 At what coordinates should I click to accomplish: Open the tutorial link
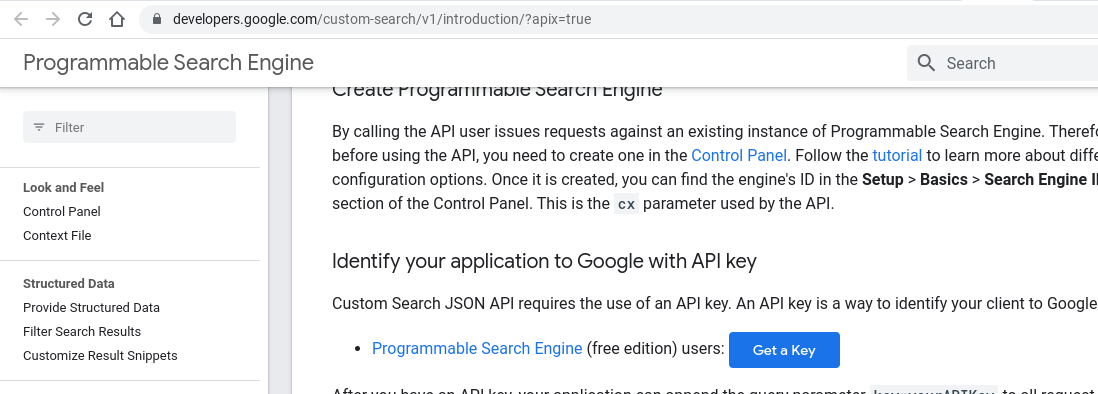897,155
